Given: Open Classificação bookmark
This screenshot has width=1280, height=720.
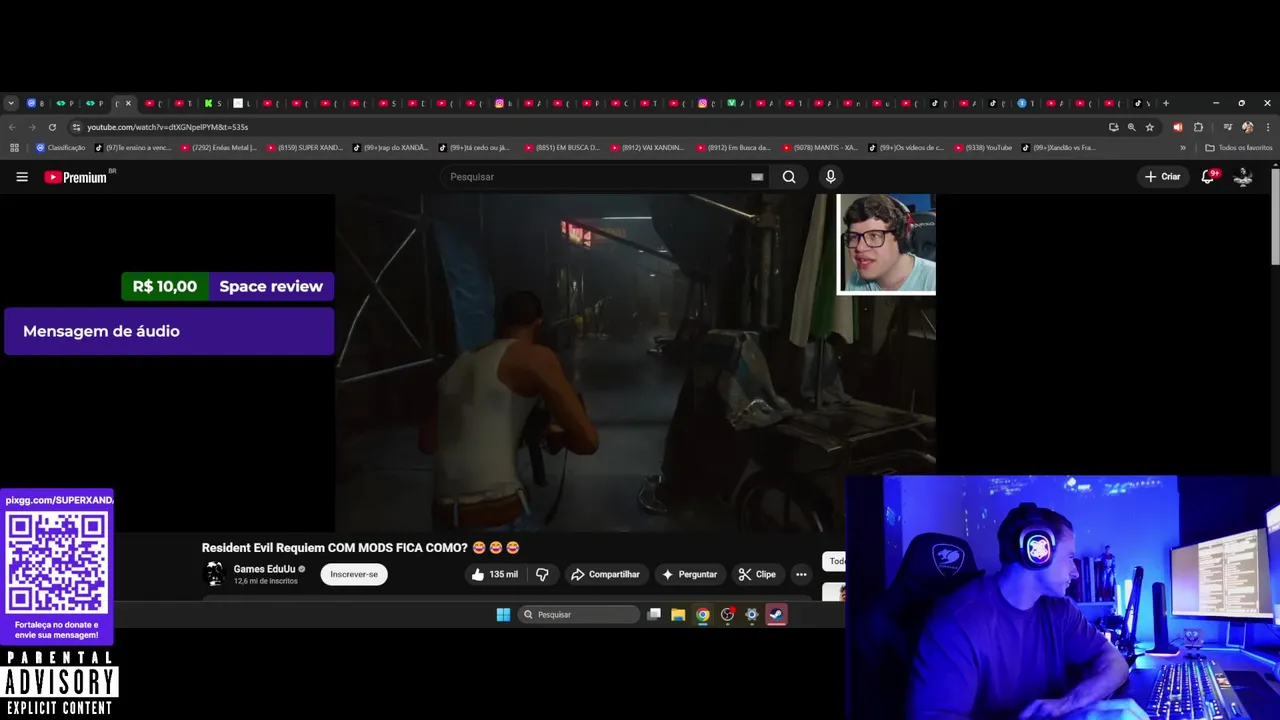Looking at the screenshot, I should [x=60, y=148].
